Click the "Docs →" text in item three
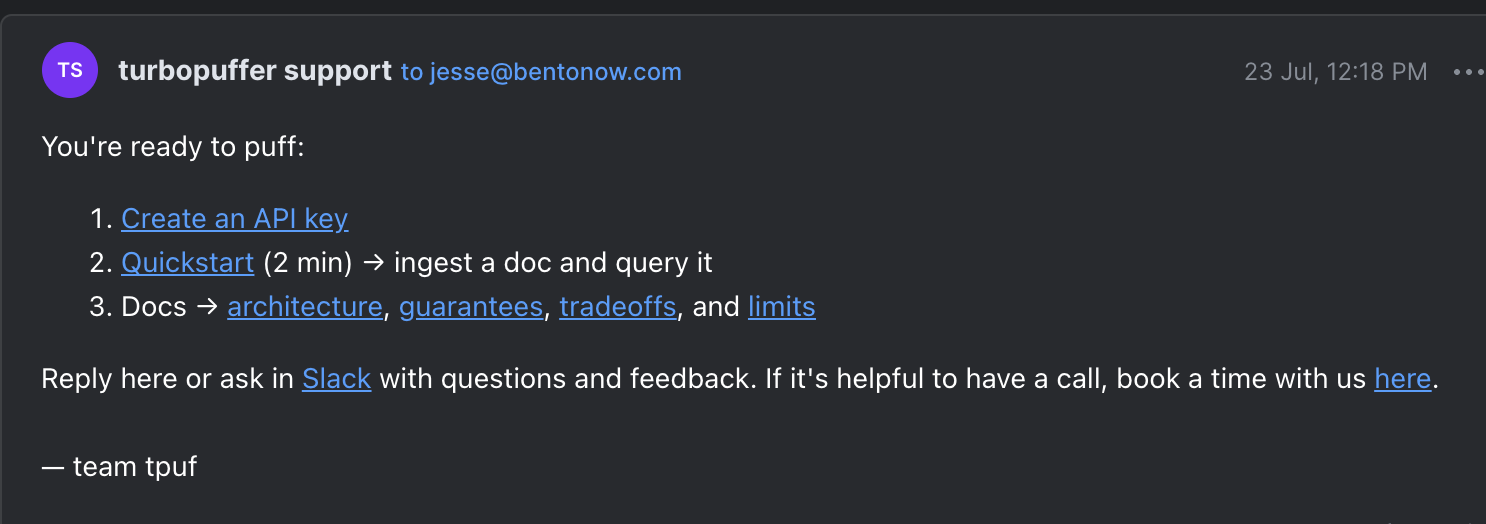The image size is (1486, 524). click(170, 306)
